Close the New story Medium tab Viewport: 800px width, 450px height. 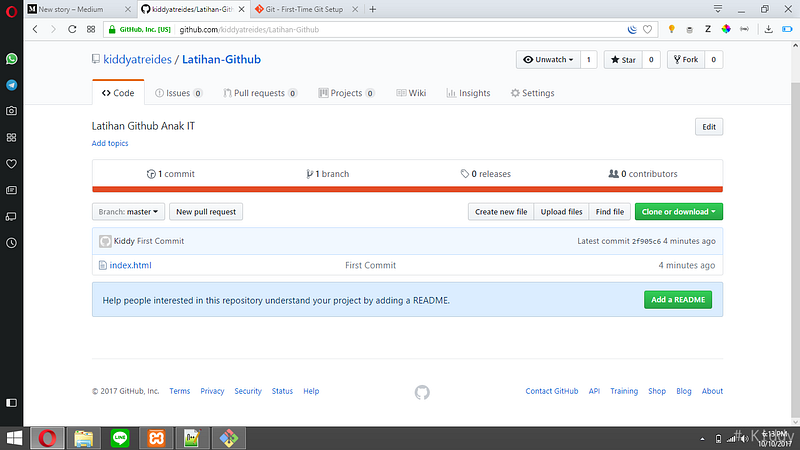(128, 9)
